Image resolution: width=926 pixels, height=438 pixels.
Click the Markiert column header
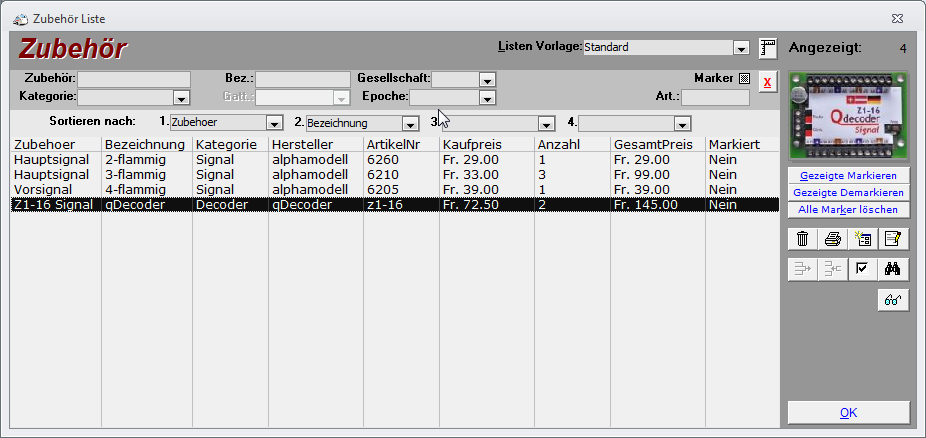pos(742,145)
